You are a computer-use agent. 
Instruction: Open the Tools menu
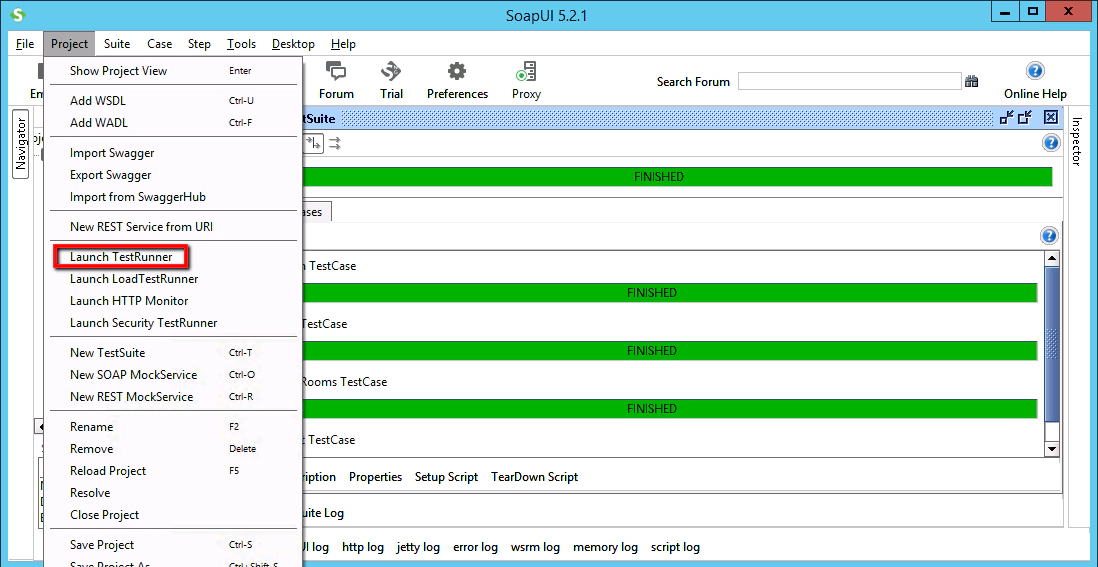(x=241, y=44)
